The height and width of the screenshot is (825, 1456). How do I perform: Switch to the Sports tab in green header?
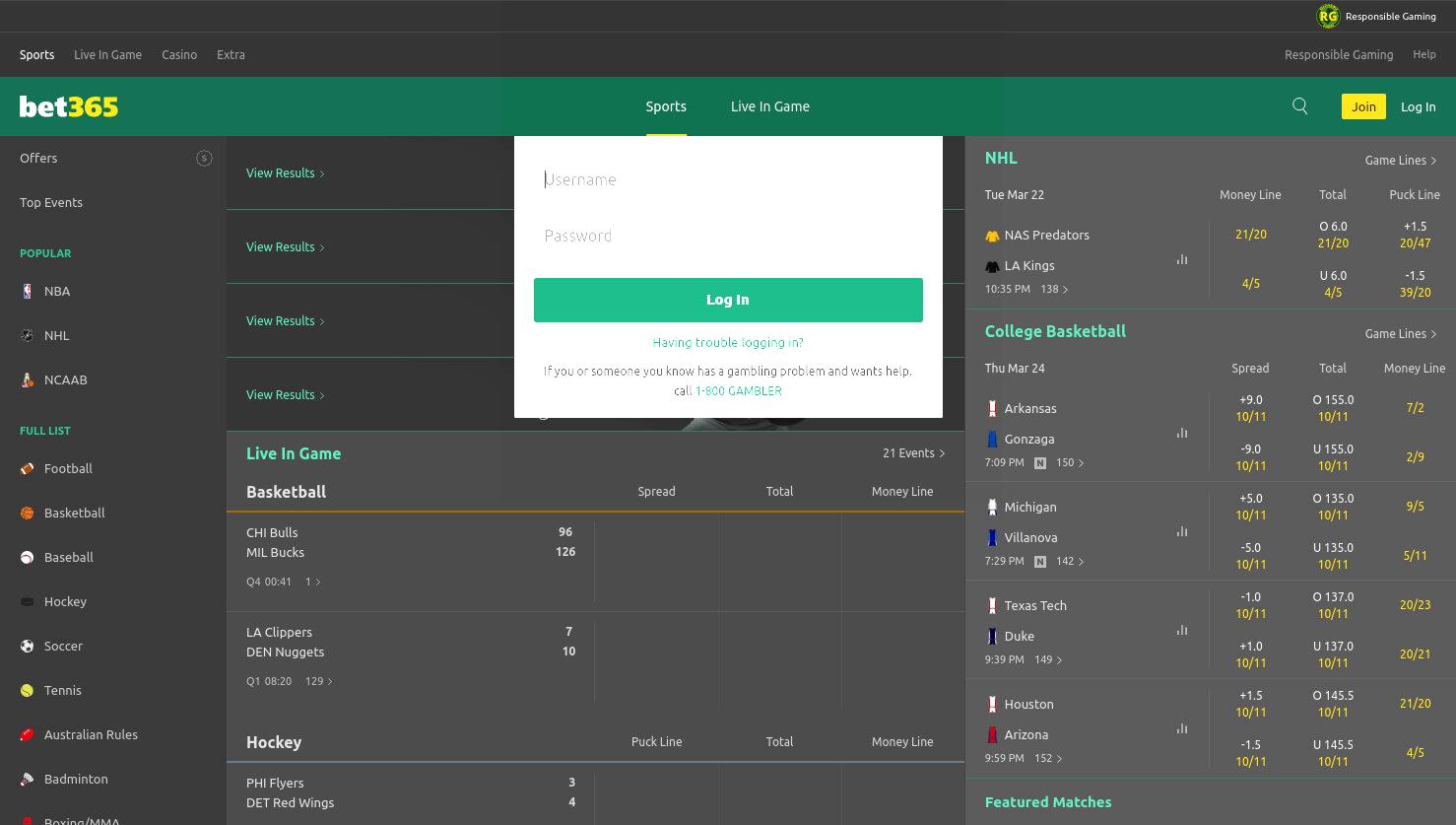666,106
